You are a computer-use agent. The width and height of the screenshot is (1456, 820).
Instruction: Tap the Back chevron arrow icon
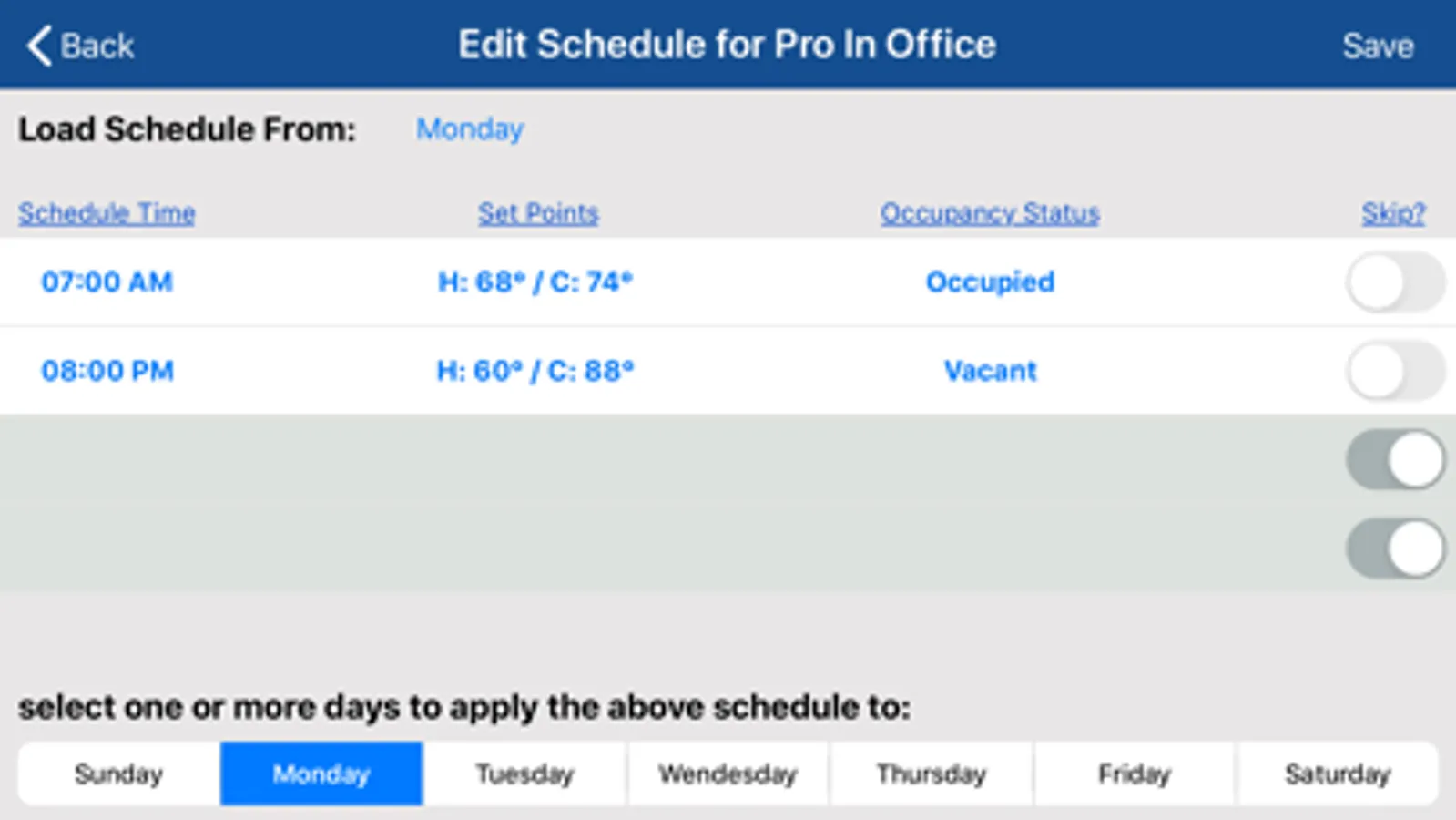pos(39,46)
